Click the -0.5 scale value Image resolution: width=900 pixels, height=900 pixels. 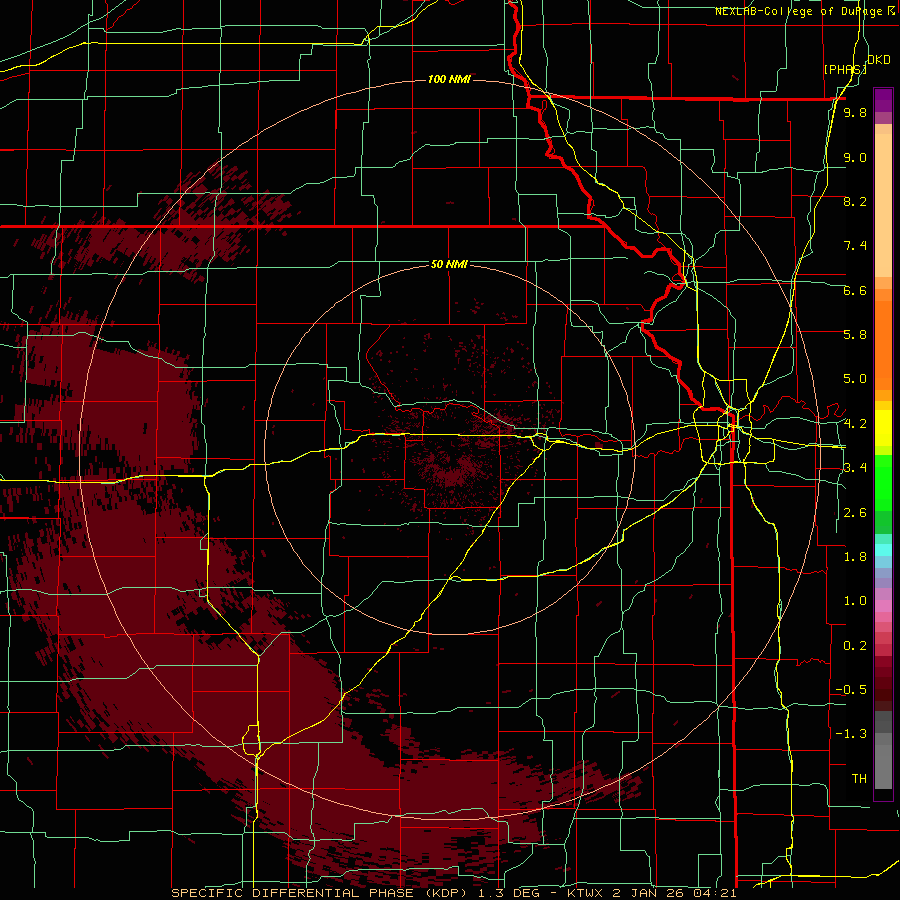(851, 690)
